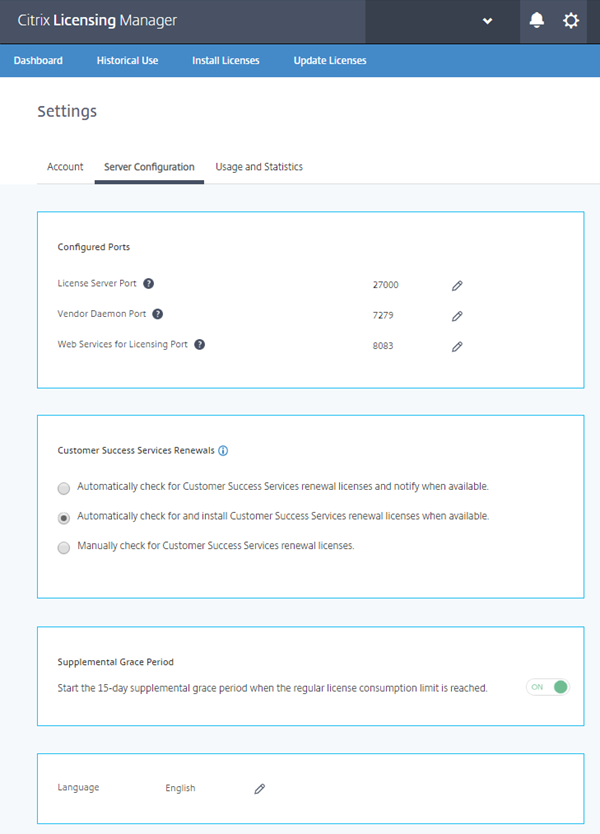This screenshot has width=600, height=834.
Task: Select automatically check and install renewals option
Action: click(x=64, y=518)
